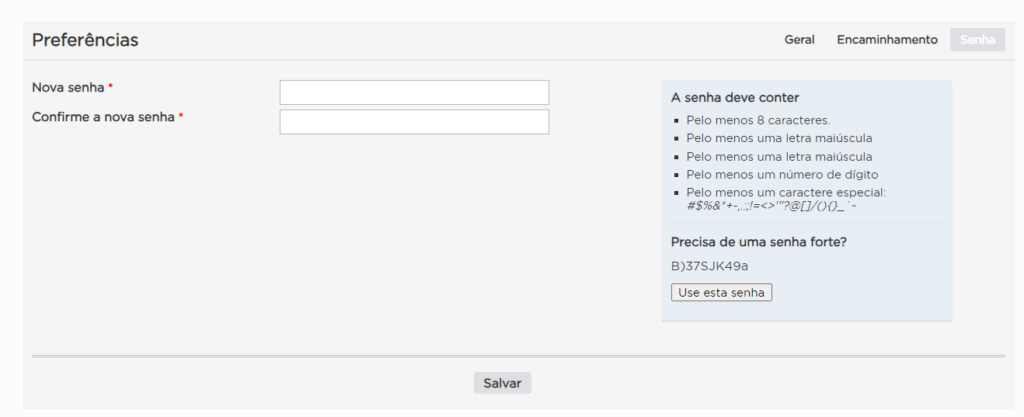
Task: Click the Preferências page heading
Action: coord(85,40)
